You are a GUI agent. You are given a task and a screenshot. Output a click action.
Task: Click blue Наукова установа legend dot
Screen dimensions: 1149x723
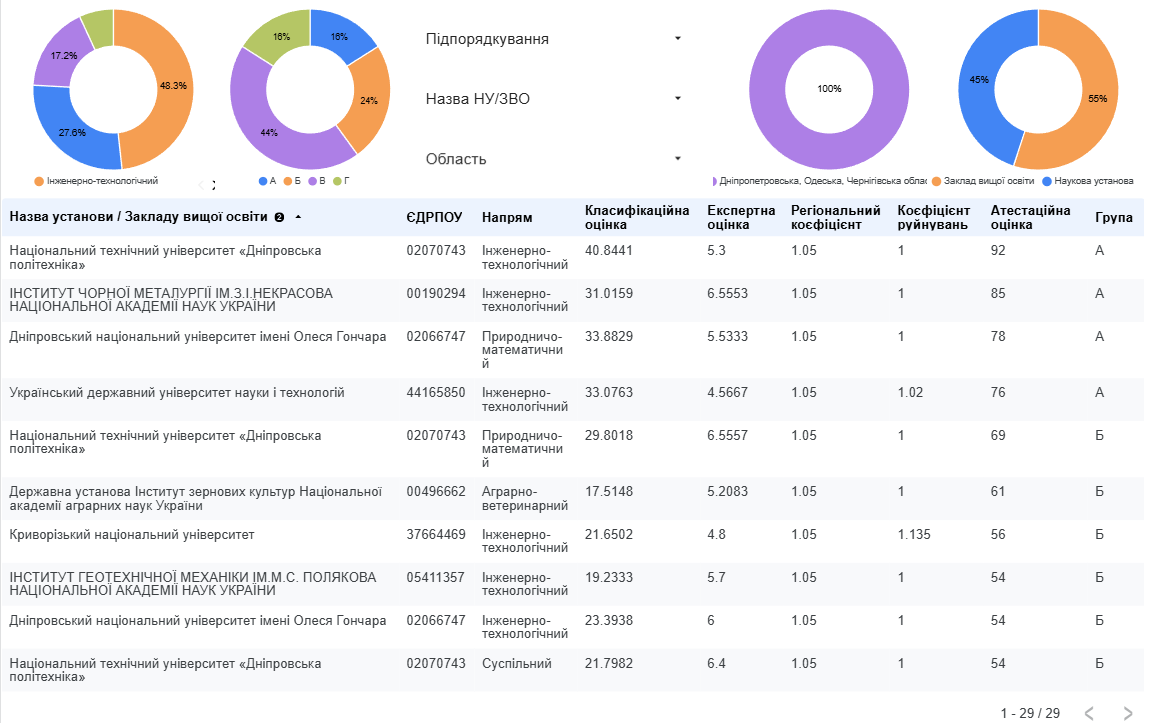click(x=1047, y=181)
